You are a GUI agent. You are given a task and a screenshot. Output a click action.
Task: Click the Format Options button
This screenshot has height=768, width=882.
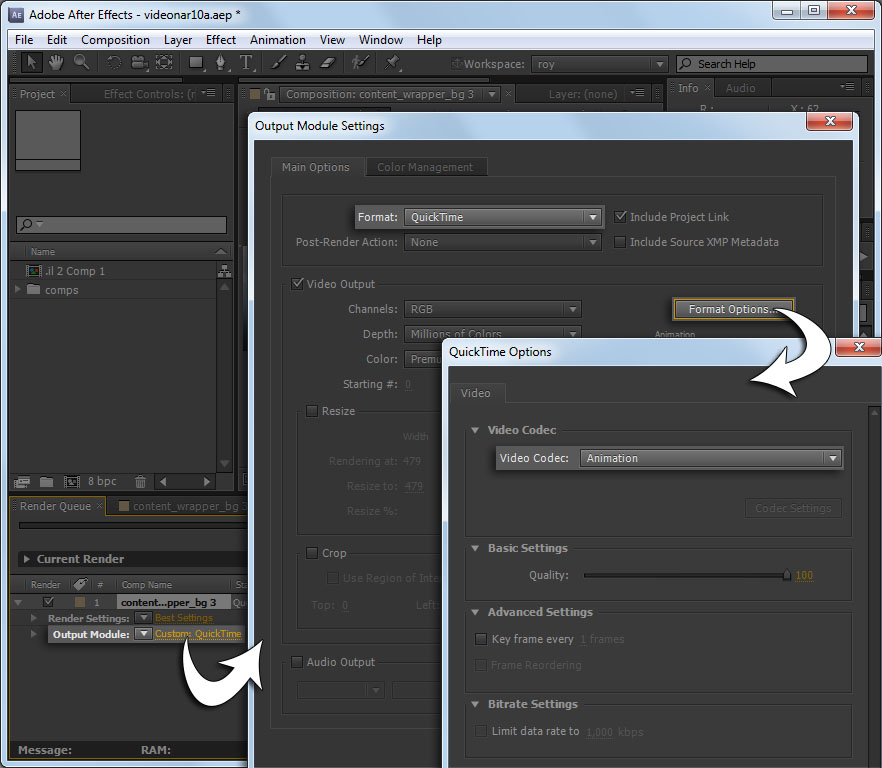pyautogui.click(x=734, y=309)
